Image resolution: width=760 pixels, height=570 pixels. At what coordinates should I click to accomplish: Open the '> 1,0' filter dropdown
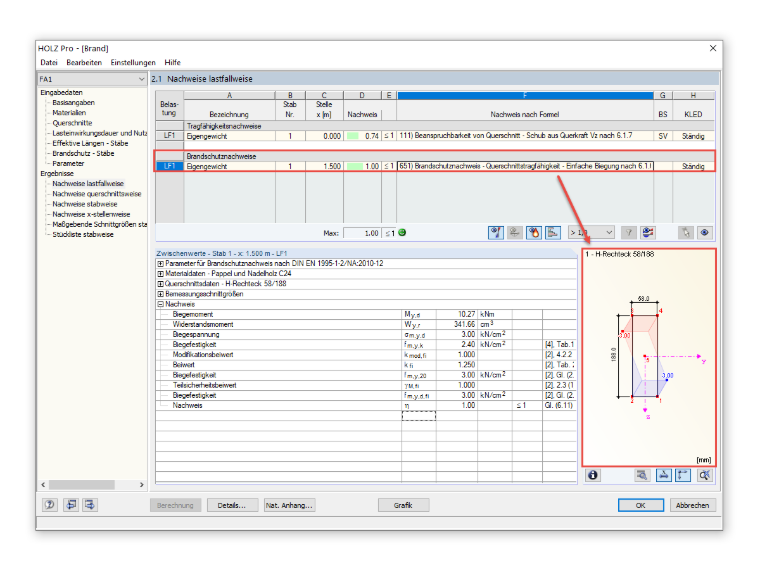591,233
